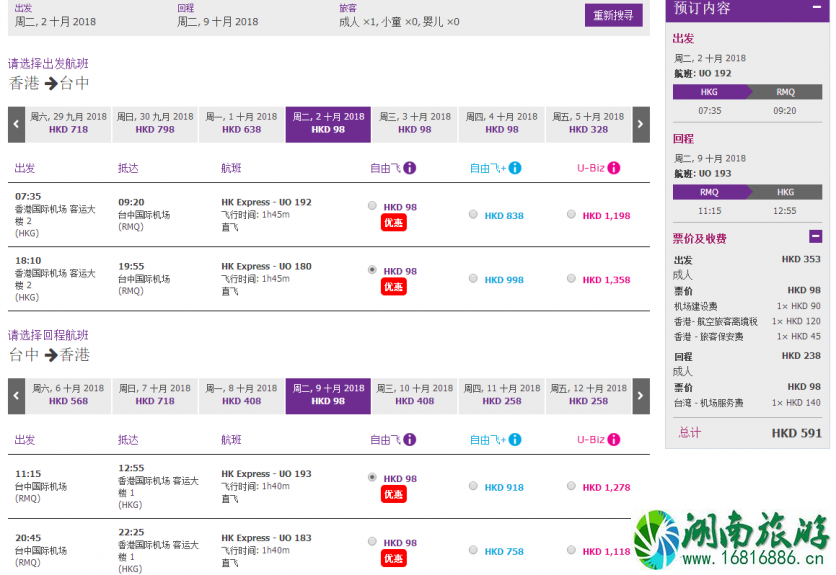Open U-Biz info icon in return header

pos(614,440)
